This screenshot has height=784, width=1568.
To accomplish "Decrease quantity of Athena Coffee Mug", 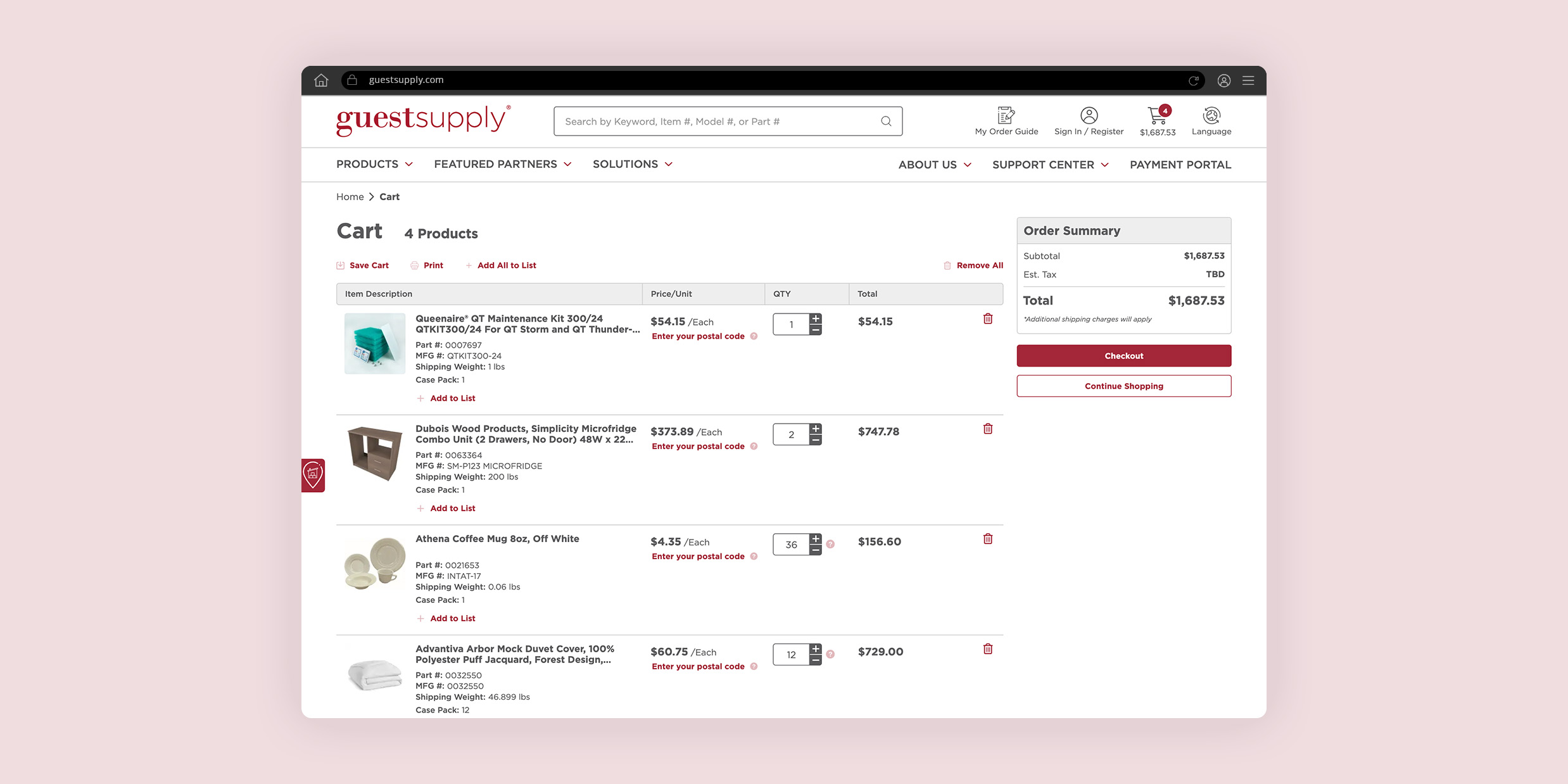I will click(x=816, y=550).
